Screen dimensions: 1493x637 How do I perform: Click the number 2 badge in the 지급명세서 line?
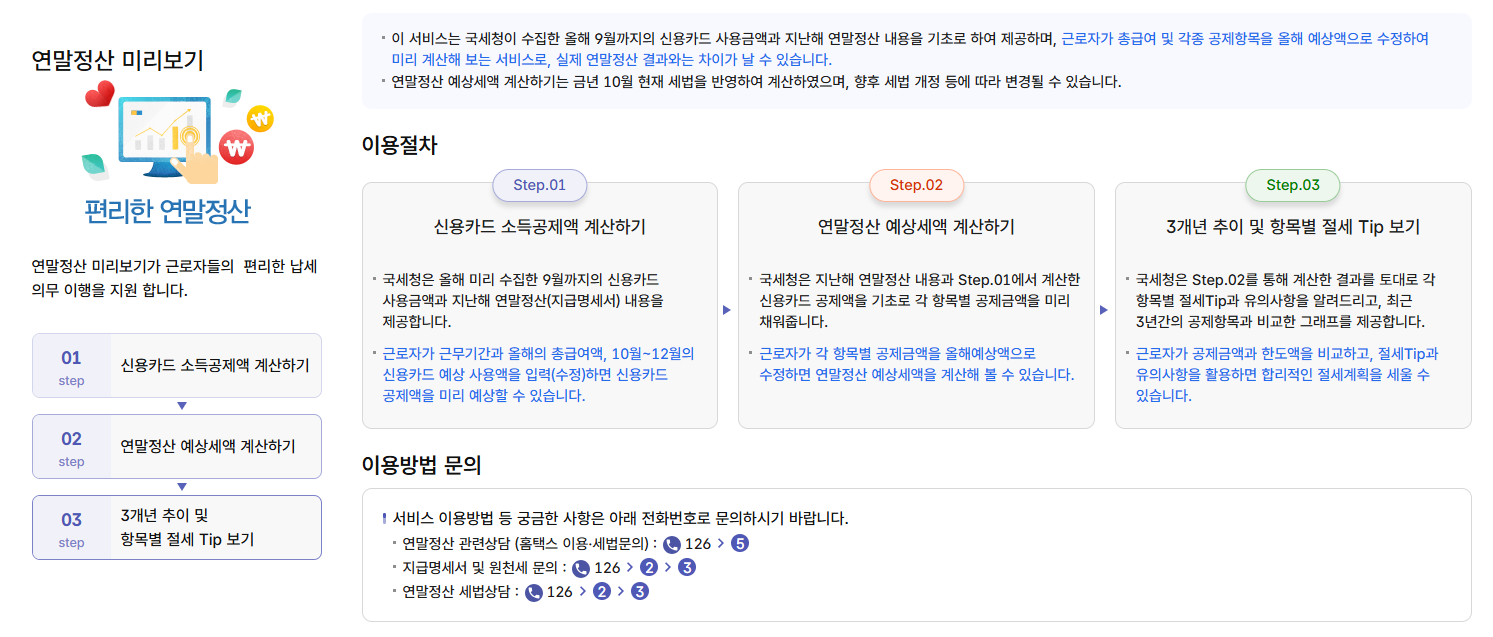648,568
